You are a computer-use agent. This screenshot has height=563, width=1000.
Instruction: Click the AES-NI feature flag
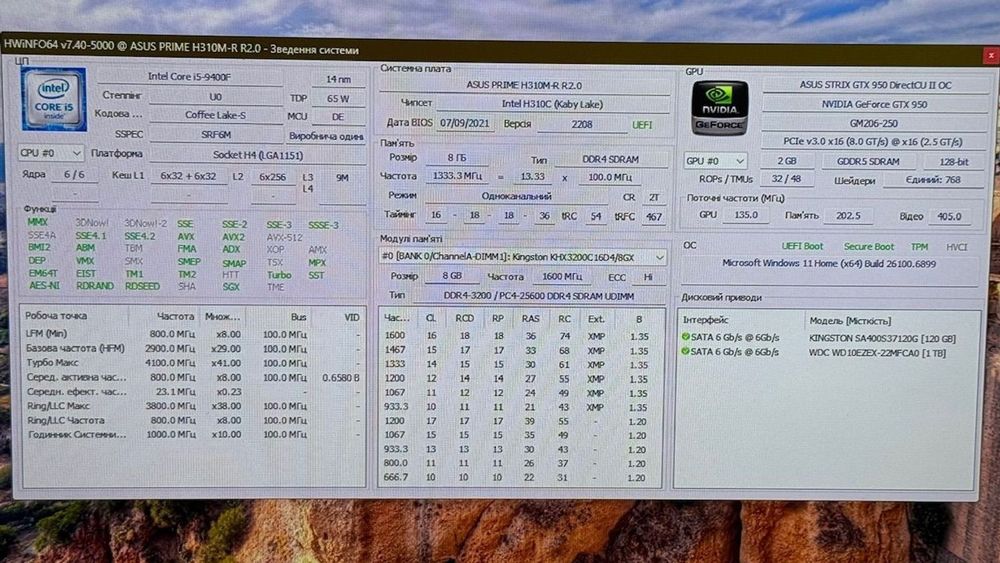click(44, 286)
